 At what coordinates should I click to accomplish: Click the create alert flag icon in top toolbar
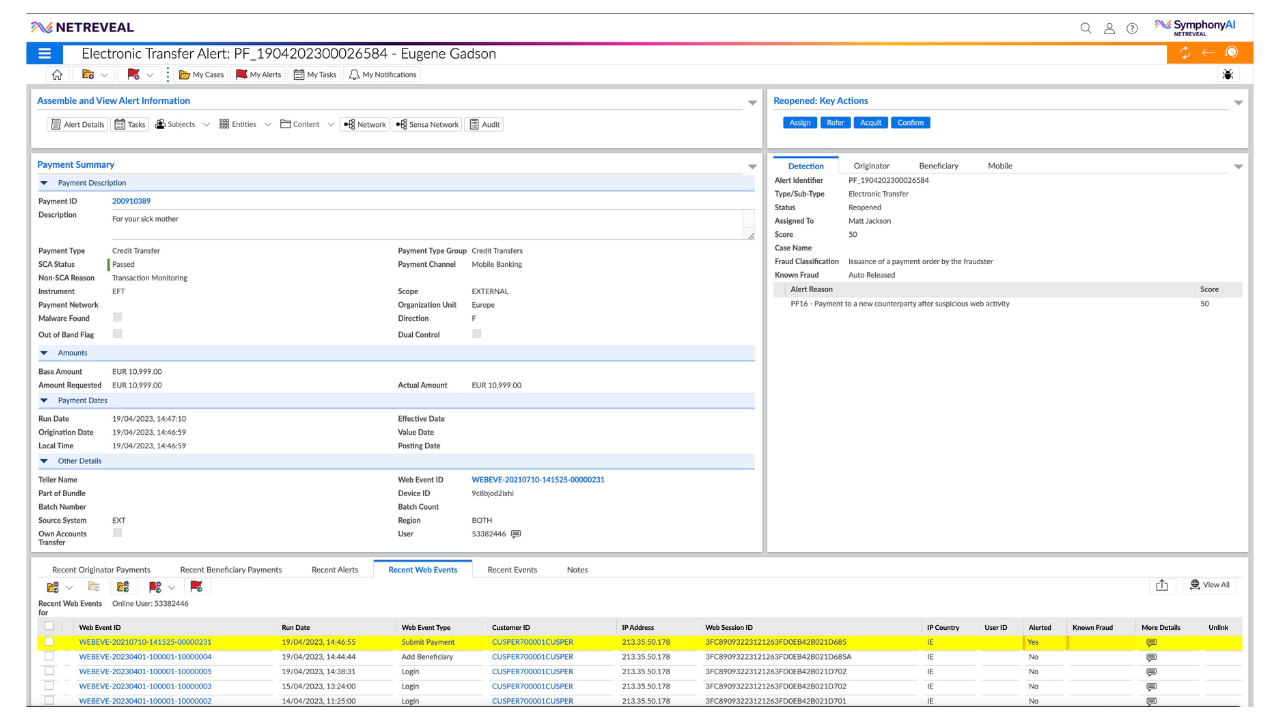[133, 75]
